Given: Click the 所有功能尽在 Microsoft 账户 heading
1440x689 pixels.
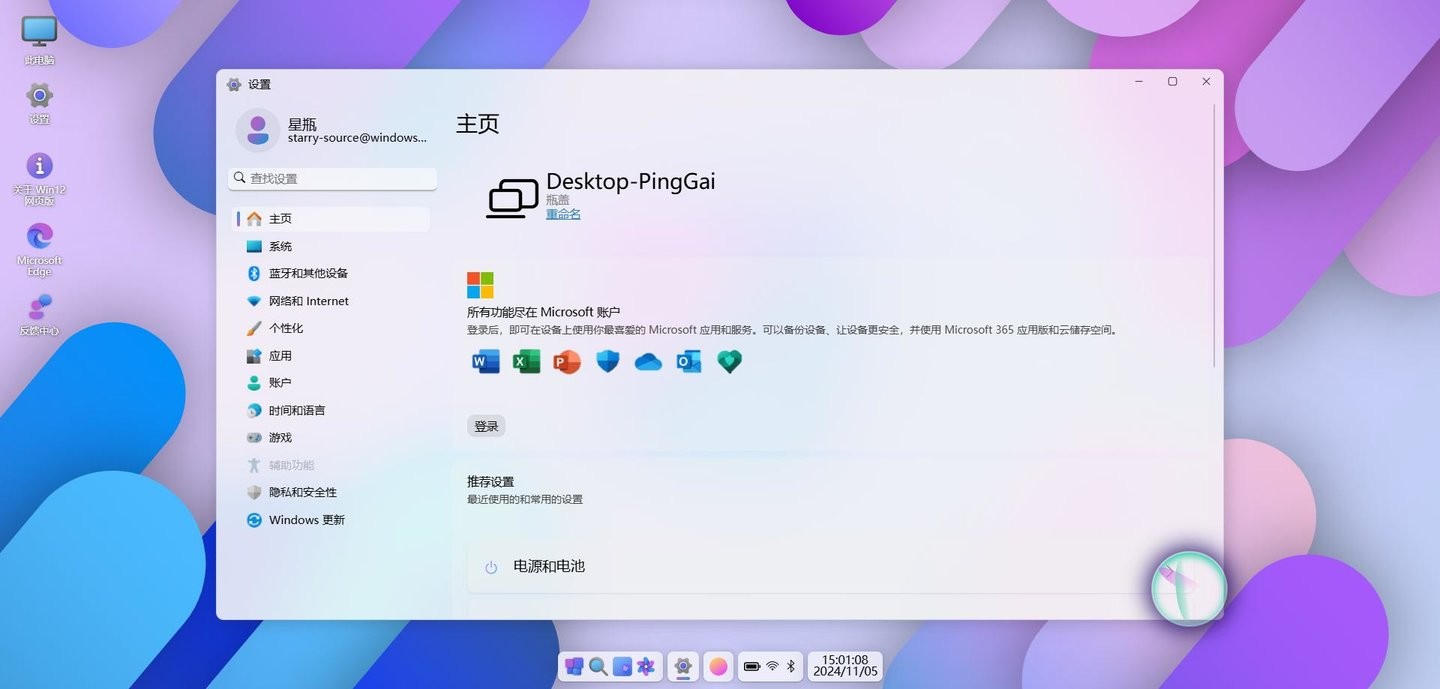Looking at the screenshot, I should point(544,312).
